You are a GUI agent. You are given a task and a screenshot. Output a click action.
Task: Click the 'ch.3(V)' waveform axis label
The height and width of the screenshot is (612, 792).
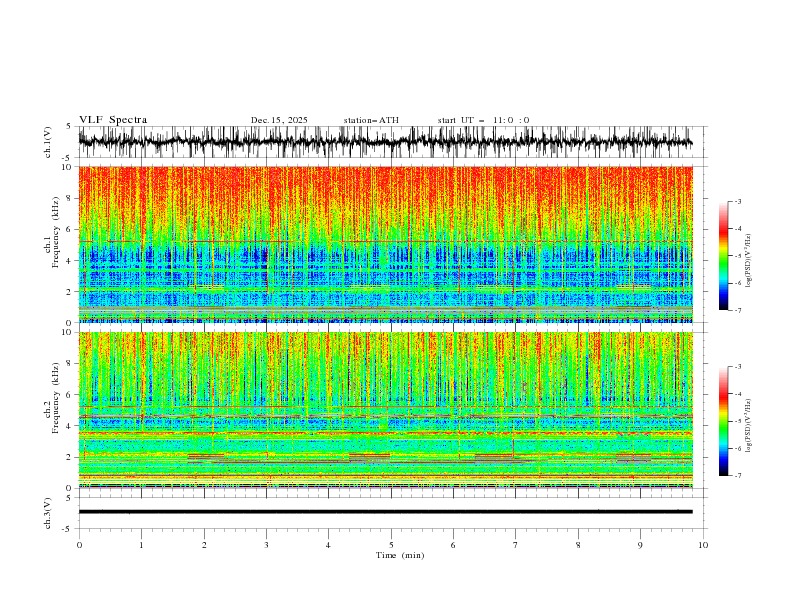(48, 513)
